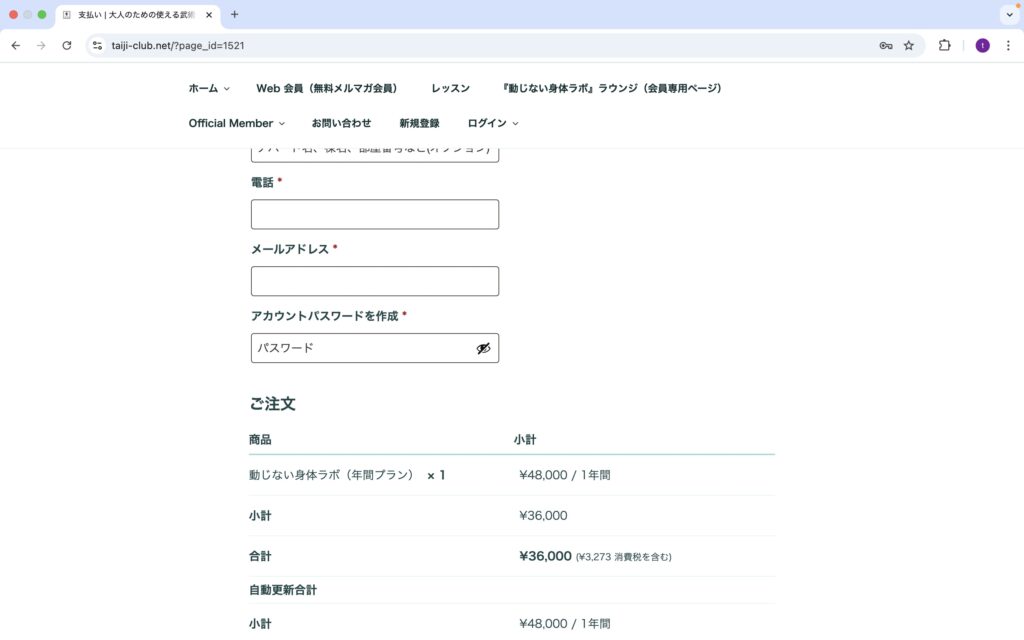Open the saved passwords key icon
This screenshot has width=1024, height=640.
(885, 45)
